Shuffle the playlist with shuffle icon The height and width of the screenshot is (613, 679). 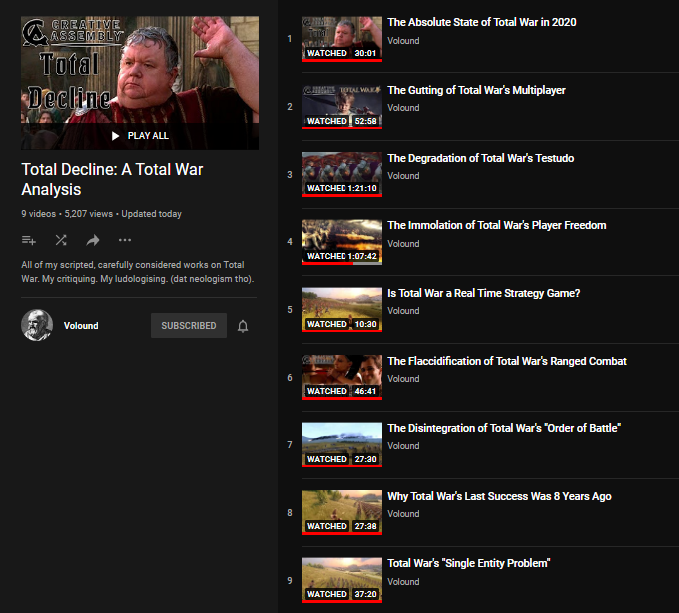(x=61, y=240)
